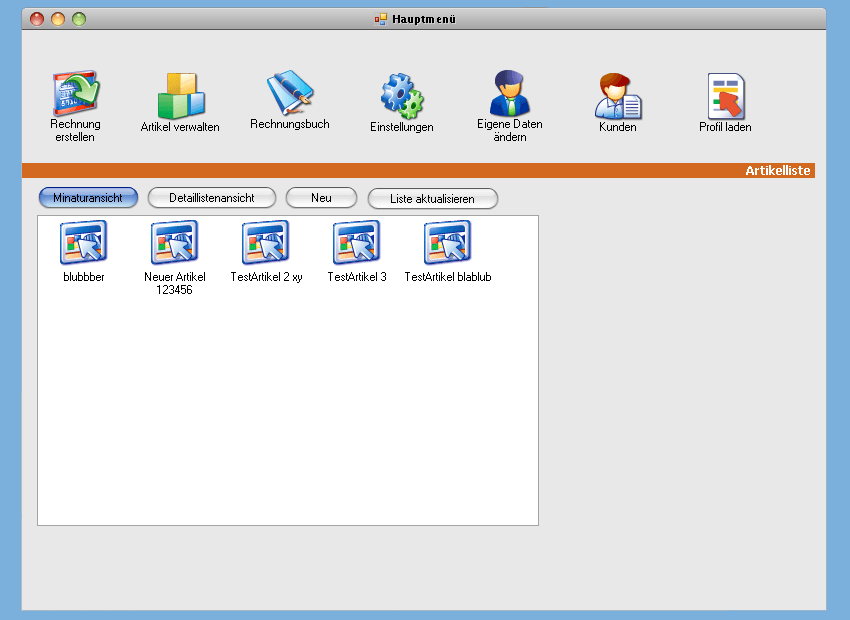The width and height of the screenshot is (850, 620).
Task: Click the "TestArtikel 3" name text
Action: (x=357, y=277)
